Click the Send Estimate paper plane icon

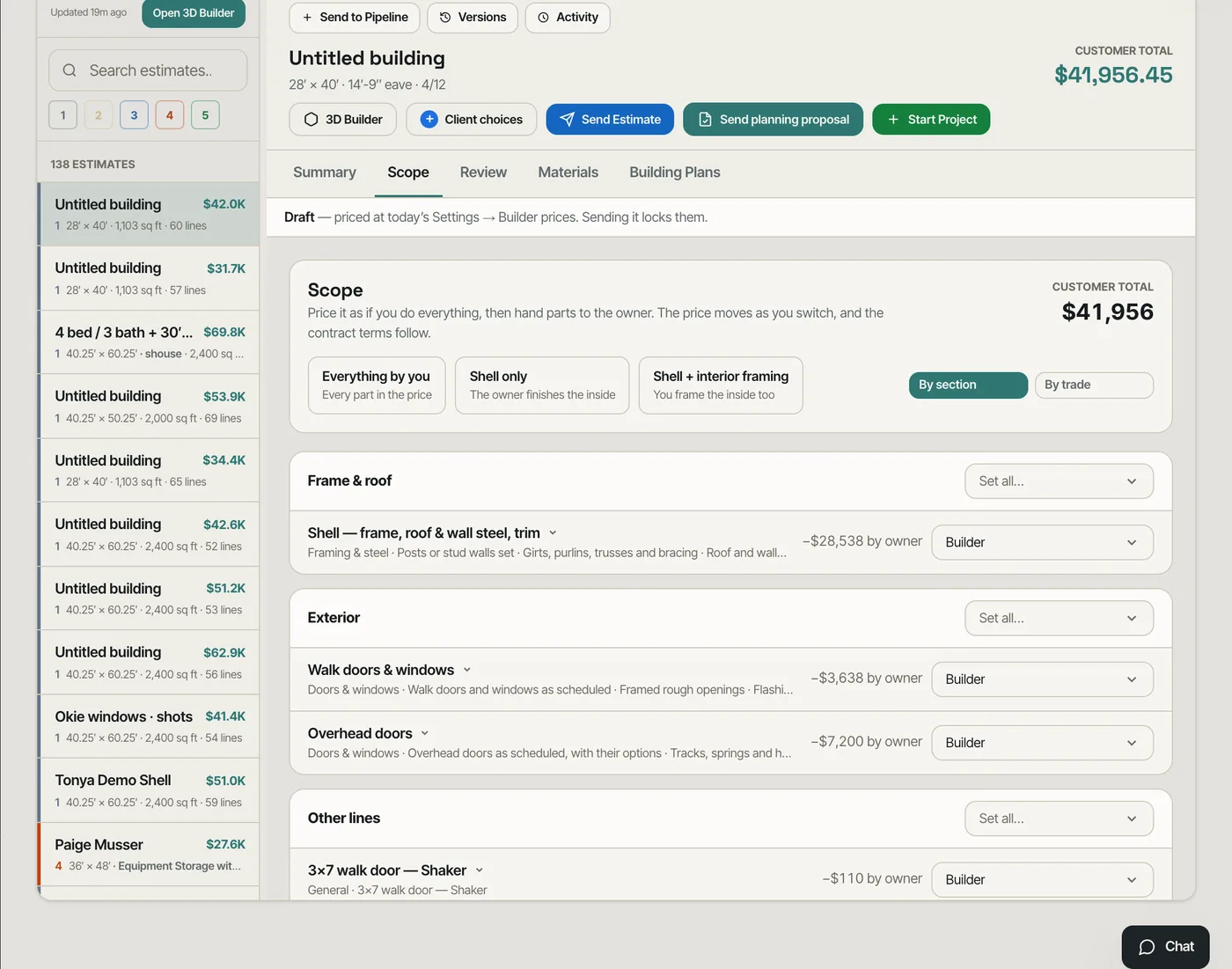(568, 120)
